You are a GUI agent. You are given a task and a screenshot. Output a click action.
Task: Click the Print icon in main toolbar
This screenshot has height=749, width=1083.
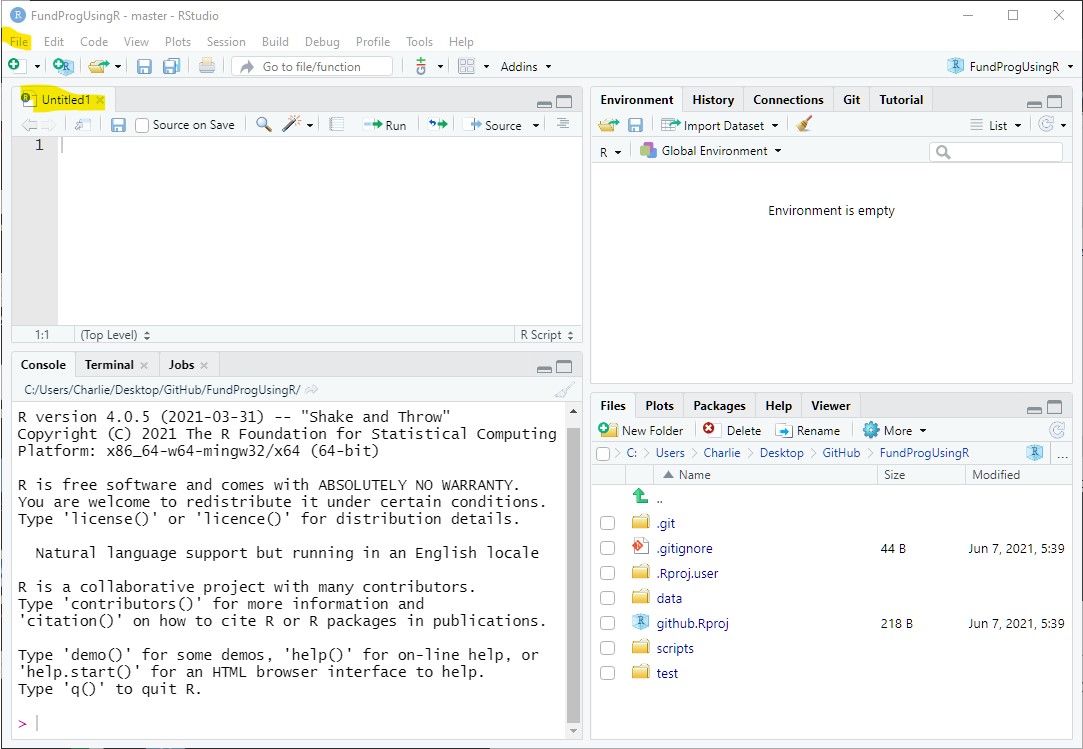(207, 66)
